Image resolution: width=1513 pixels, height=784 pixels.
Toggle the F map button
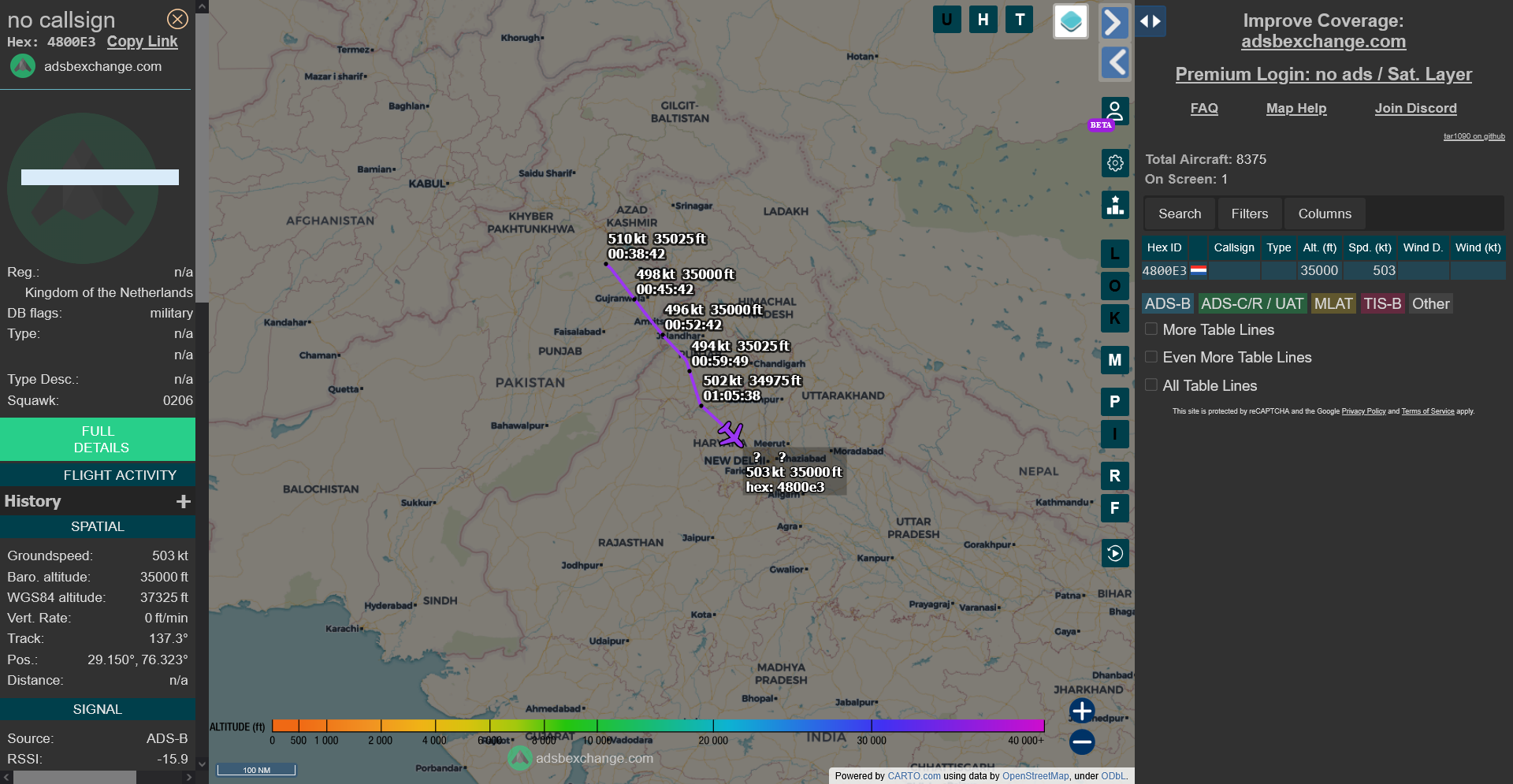click(1114, 508)
